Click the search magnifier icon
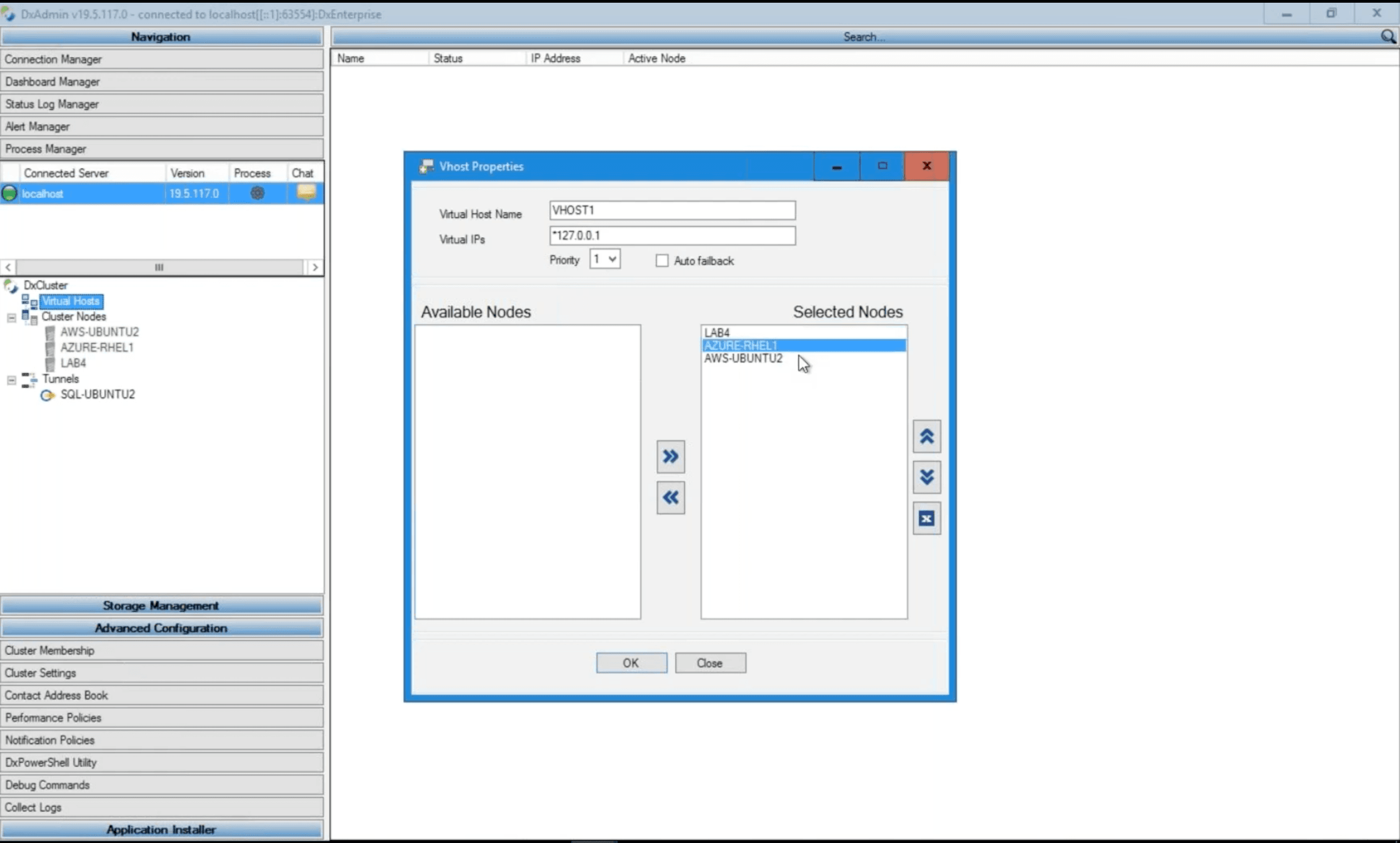Image resolution: width=1400 pixels, height=843 pixels. click(x=1388, y=37)
